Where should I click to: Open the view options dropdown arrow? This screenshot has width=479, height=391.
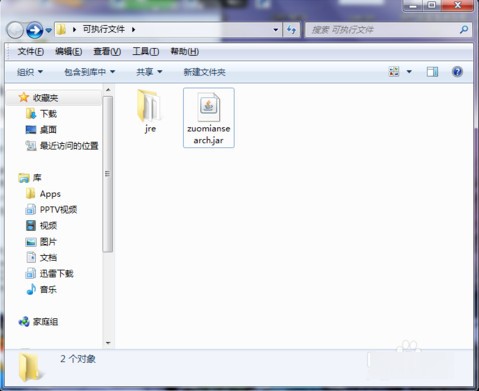click(x=409, y=72)
